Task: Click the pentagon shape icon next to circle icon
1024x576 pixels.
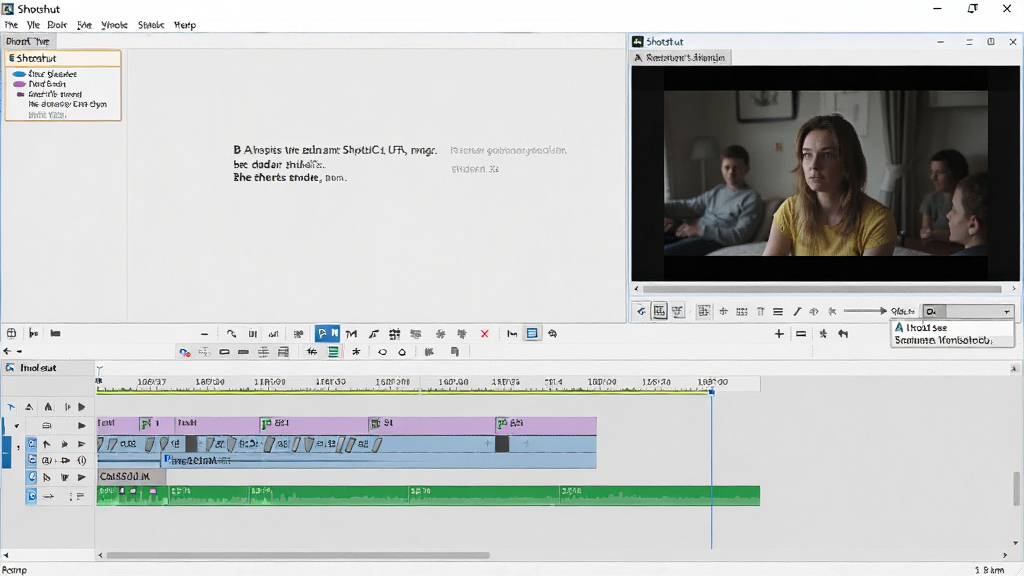Action: (402, 352)
